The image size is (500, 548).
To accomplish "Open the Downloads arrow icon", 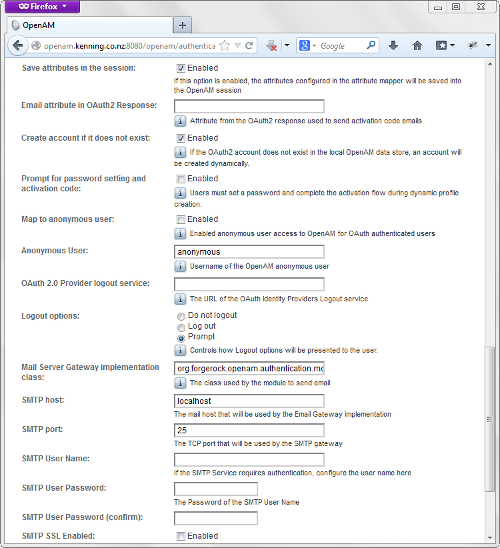I will click(393, 45).
